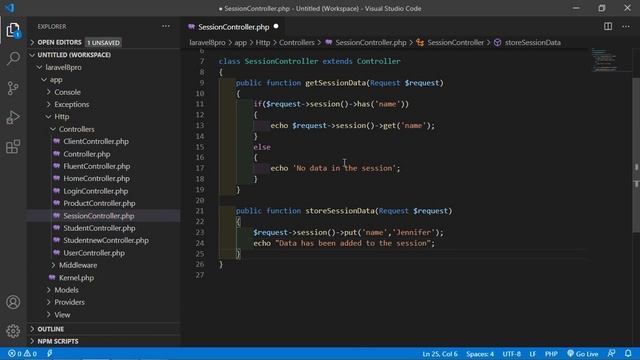
Task: Click the feedback icon in status bar
Action: pos(611,353)
